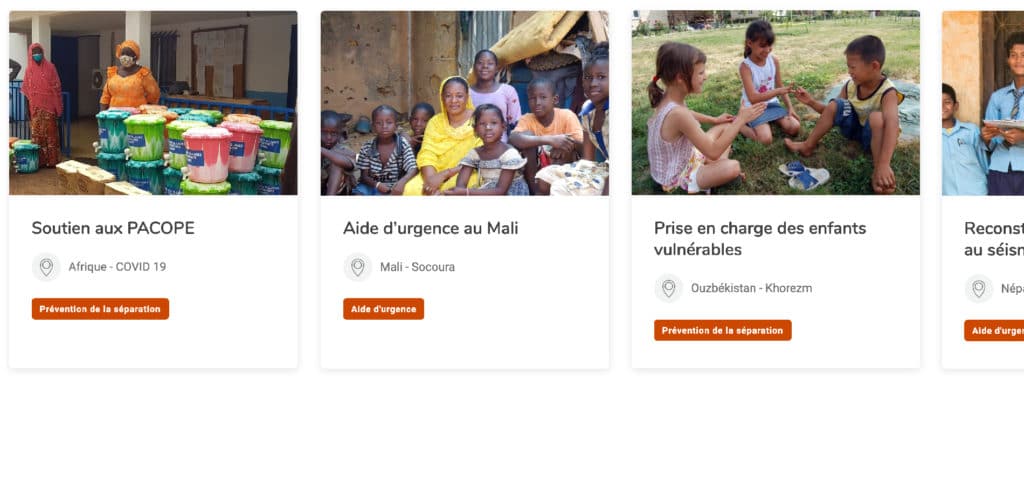Click location pin icon beside Mali - Socoura
The height and width of the screenshot is (483, 1024).
[x=357, y=267]
